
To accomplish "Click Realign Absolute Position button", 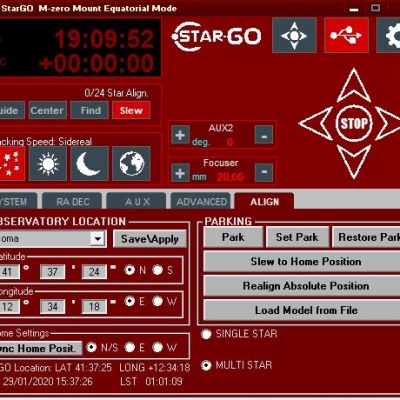I will coord(302,286).
